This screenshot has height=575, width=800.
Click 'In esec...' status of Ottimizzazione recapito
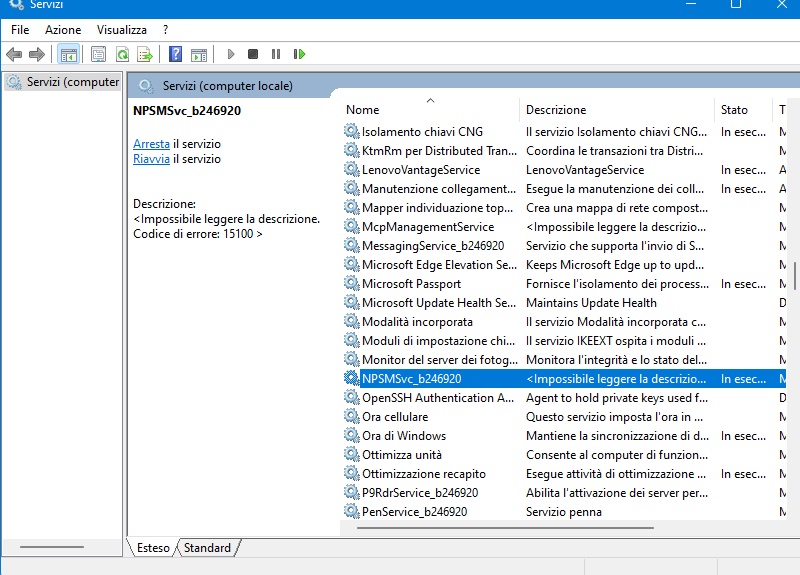click(x=743, y=473)
